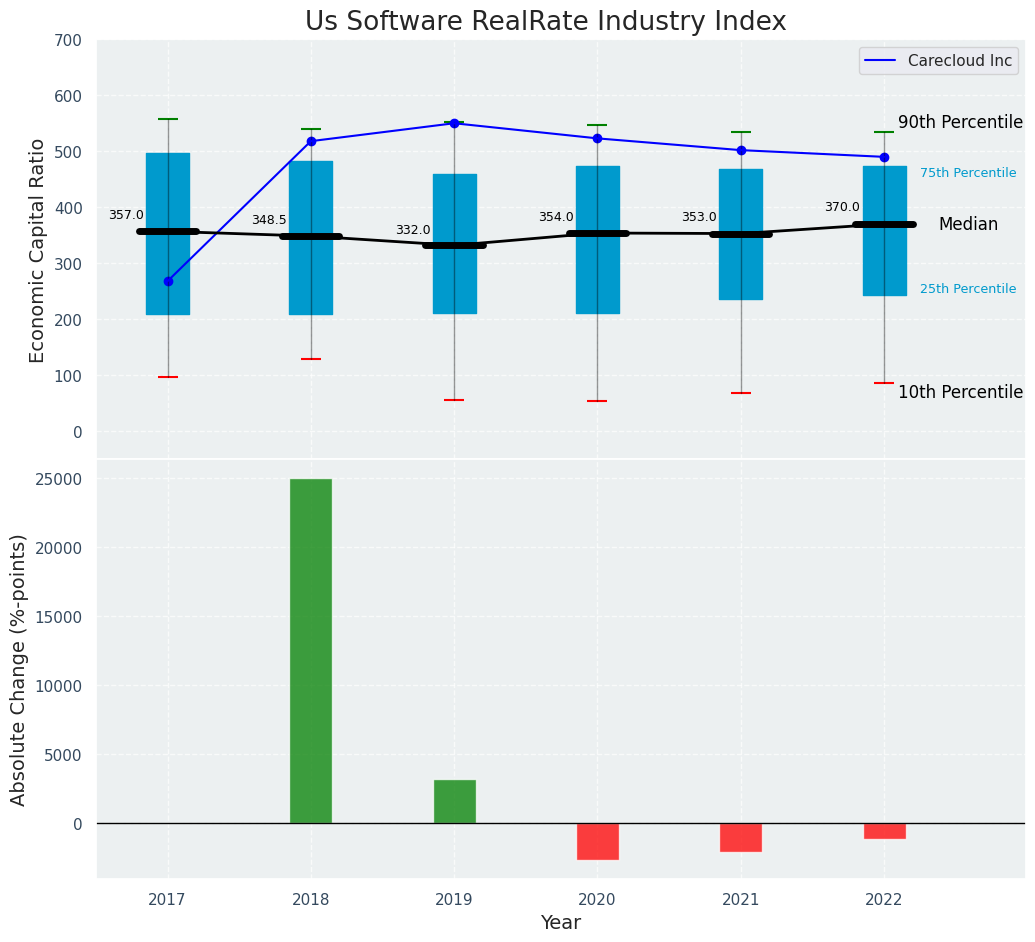Click the 332.0 median value label
This screenshot has height=942, width=1035.
pos(413,230)
